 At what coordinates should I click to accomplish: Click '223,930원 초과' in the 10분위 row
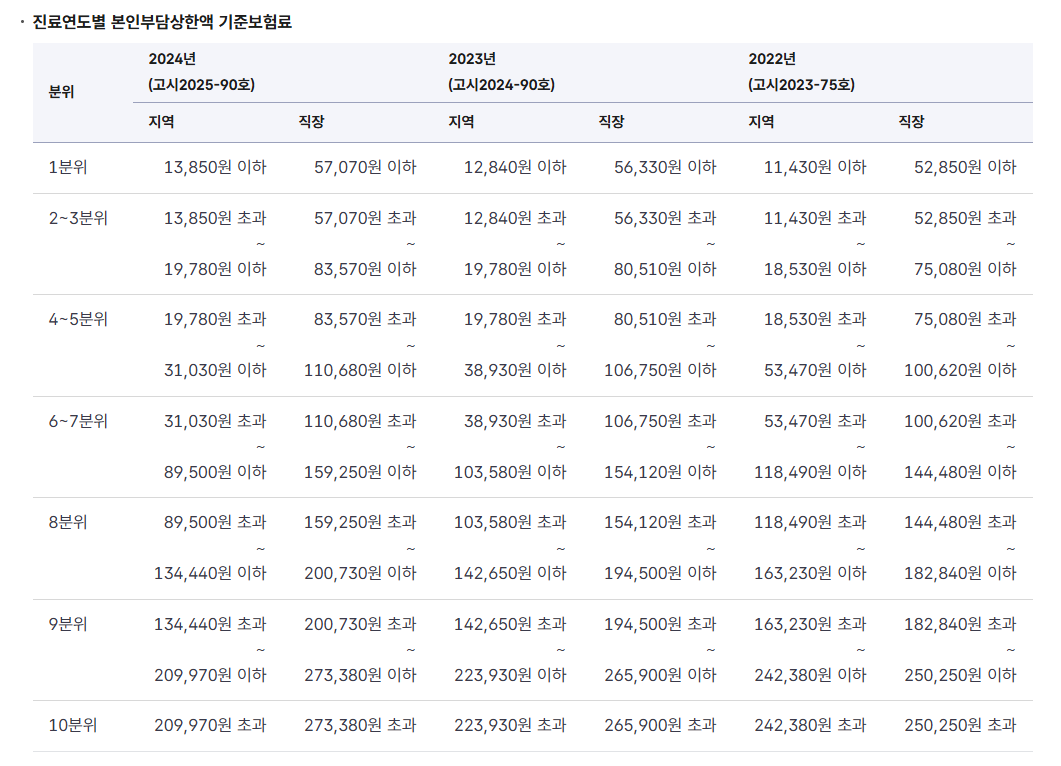pos(510,725)
